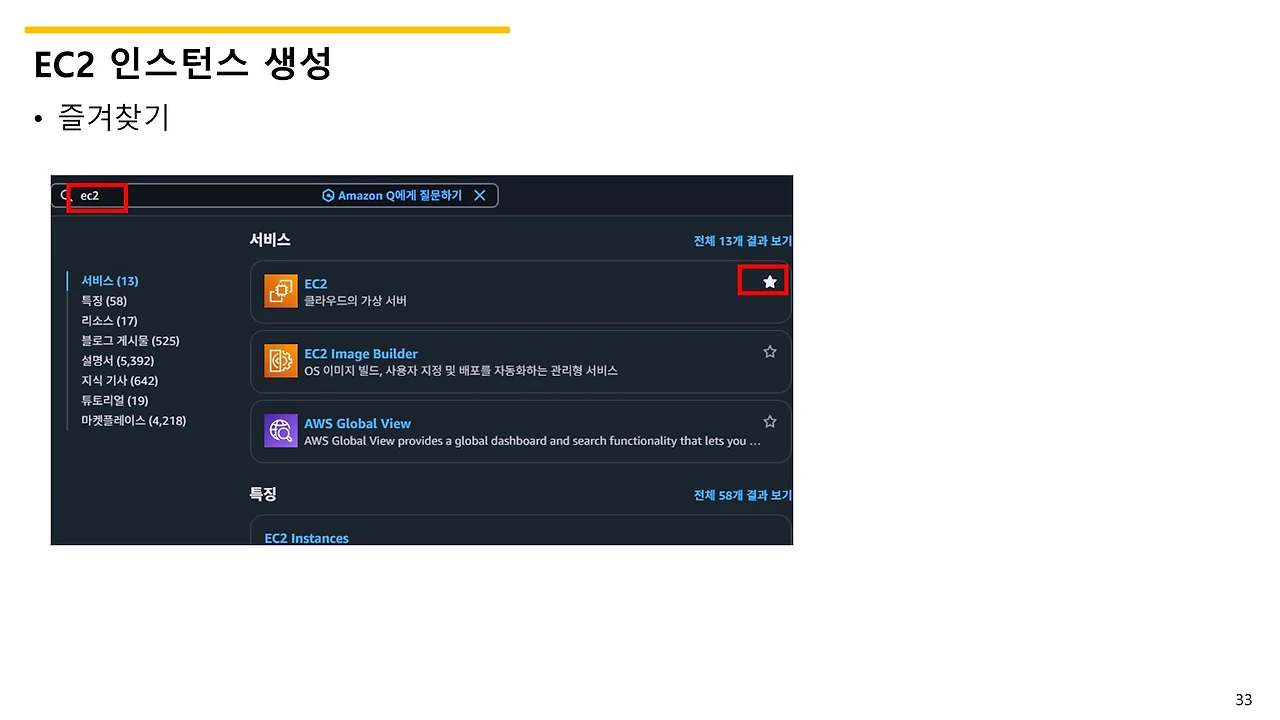Screen dimensions: 1280x720
Task: Open 전체 13개 결과 보기 link
Action: coord(742,241)
